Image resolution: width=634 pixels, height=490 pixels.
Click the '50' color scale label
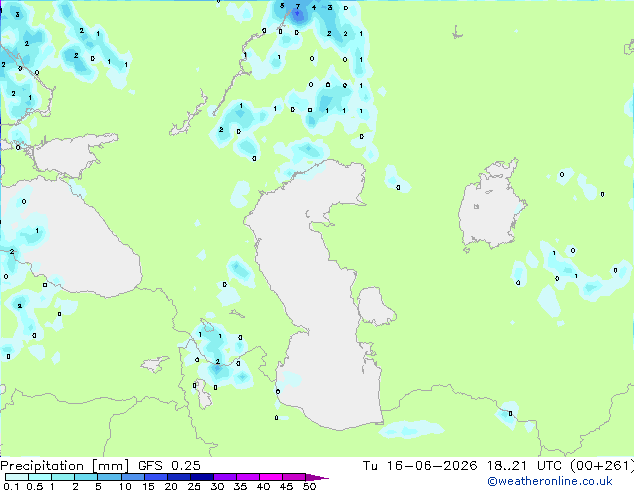(x=309, y=486)
